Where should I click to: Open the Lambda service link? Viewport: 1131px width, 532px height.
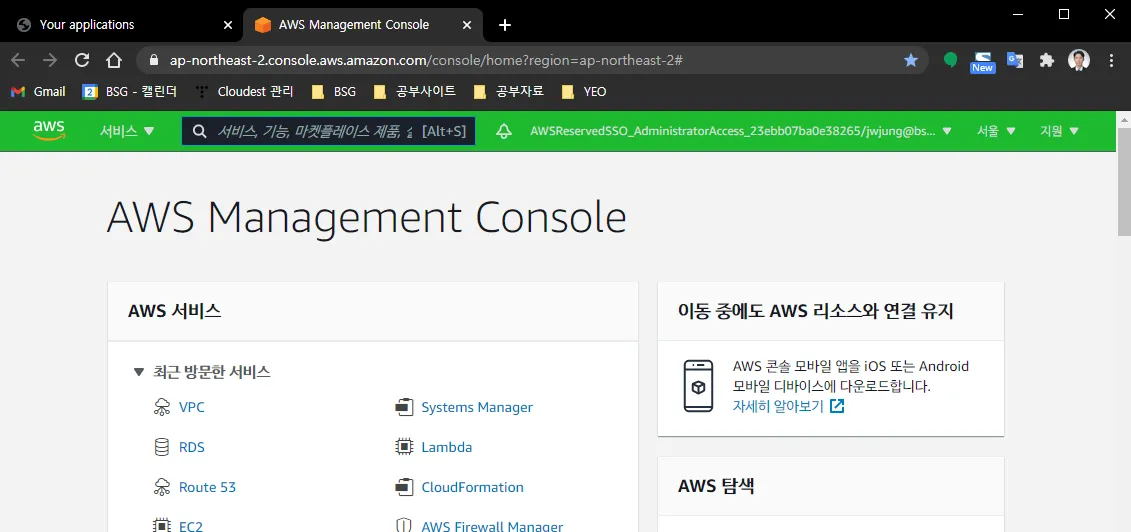pos(446,447)
